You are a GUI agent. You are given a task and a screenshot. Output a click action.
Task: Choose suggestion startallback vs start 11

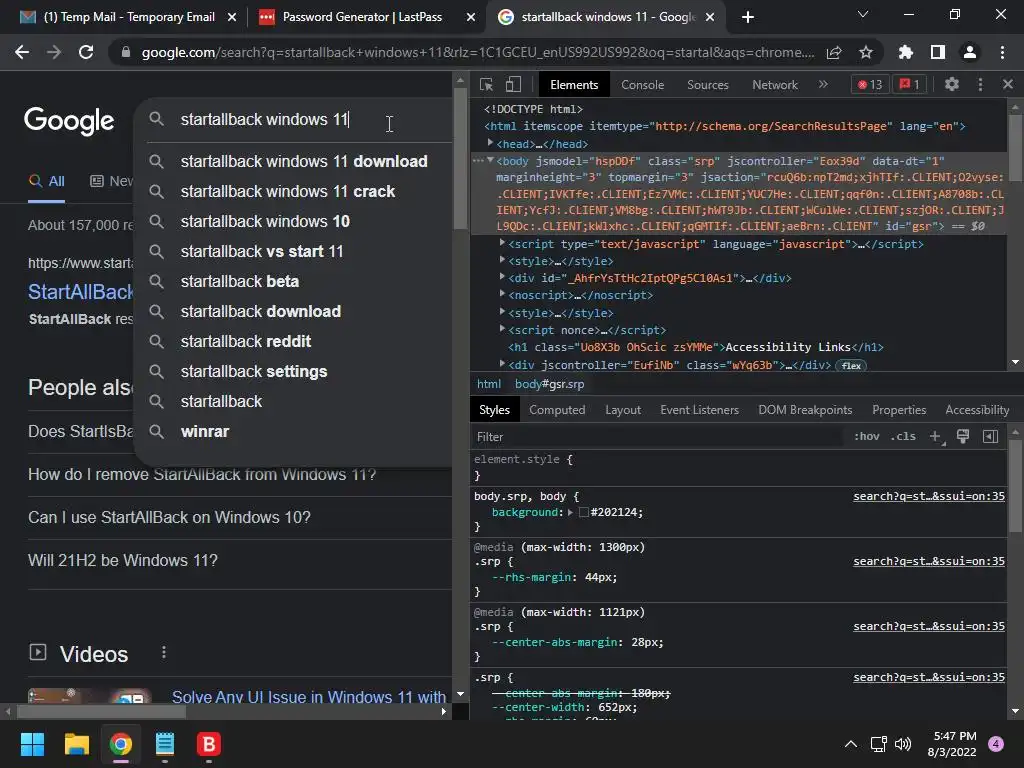262,251
